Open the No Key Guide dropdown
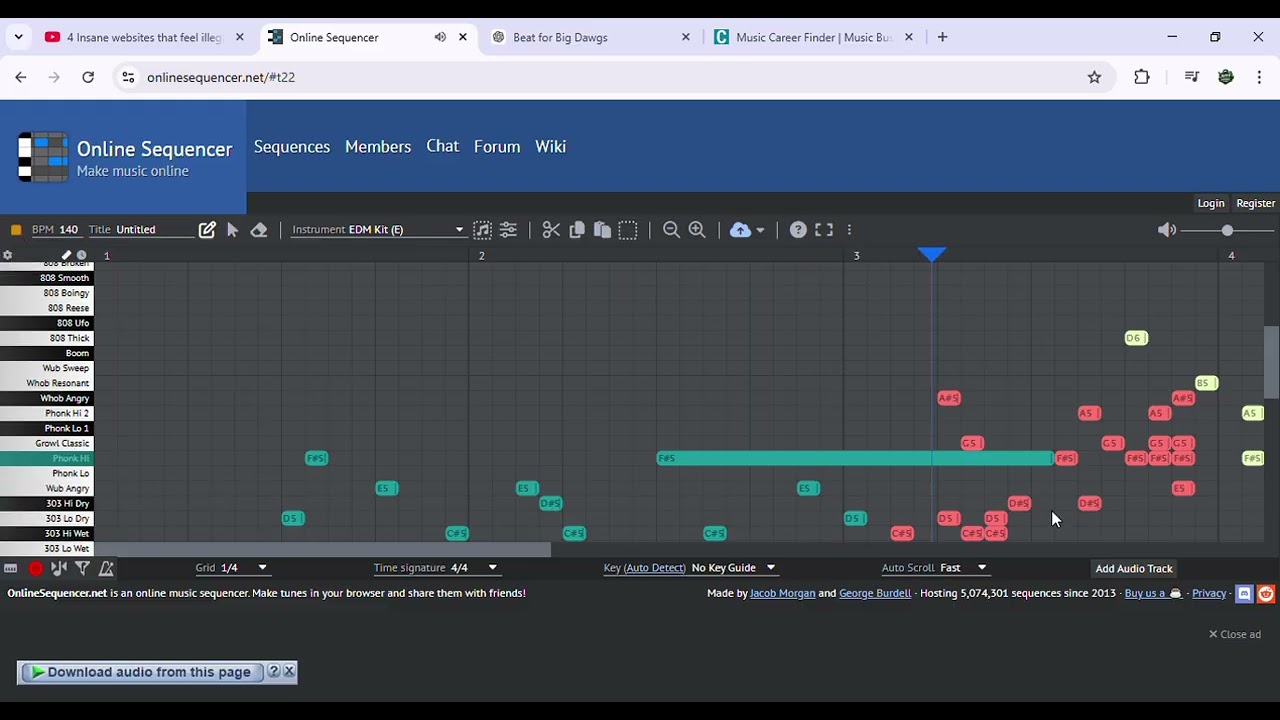Viewport: 1280px width, 720px height. click(x=733, y=568)
